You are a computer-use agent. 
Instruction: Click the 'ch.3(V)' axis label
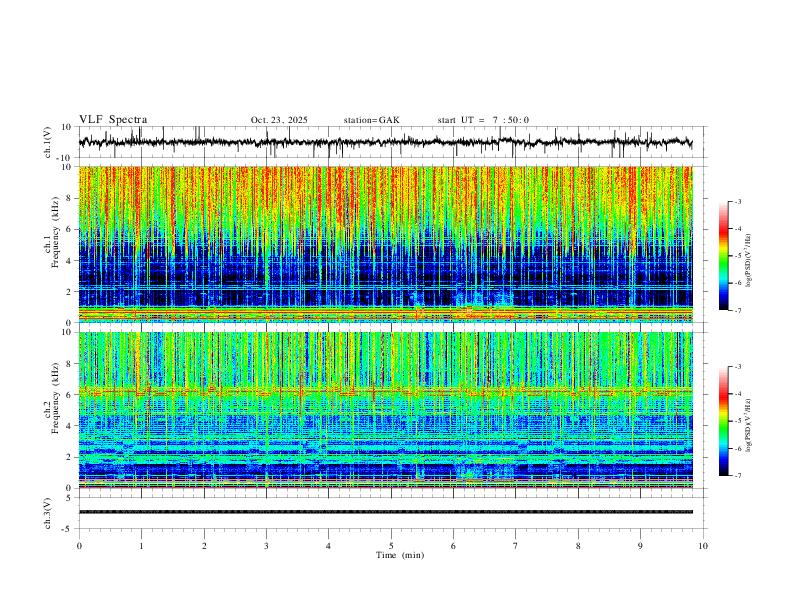[48, 514]
